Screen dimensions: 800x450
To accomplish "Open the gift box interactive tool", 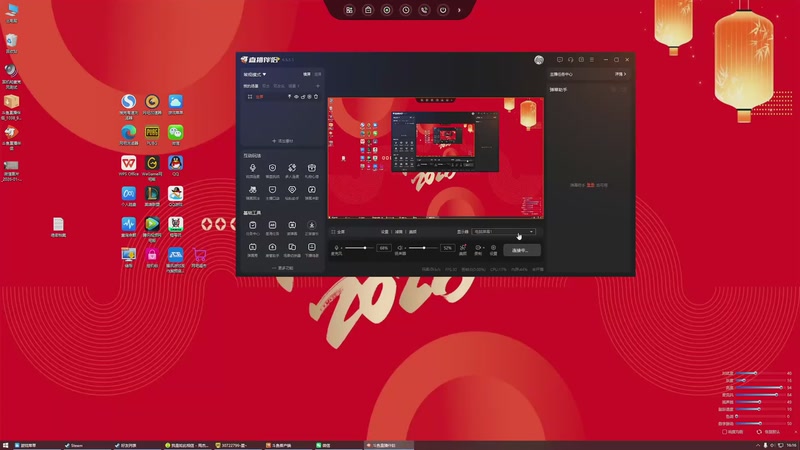I will click(312, 170).
